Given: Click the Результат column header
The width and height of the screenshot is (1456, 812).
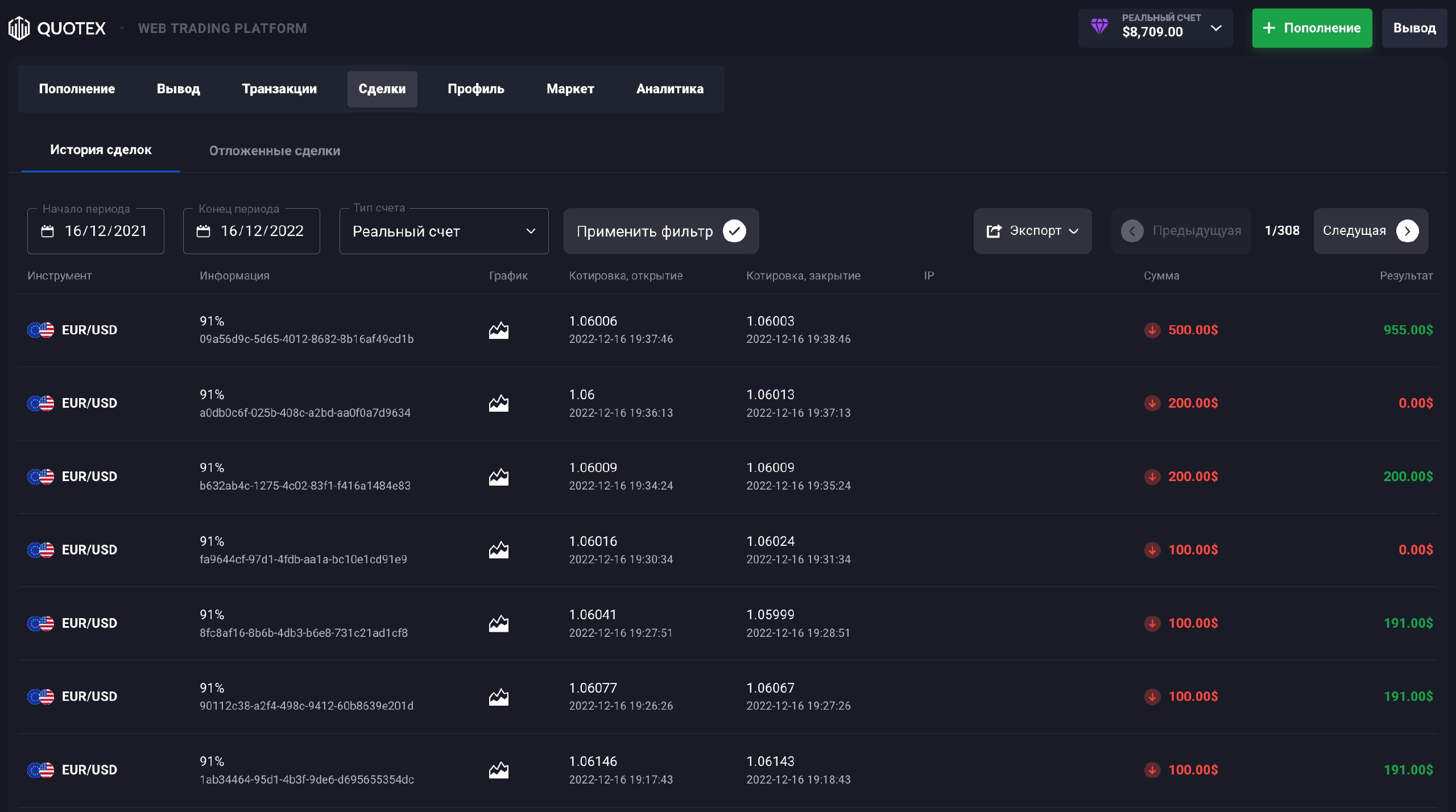Looking at the screenshot, I should tap(1406, 276).
